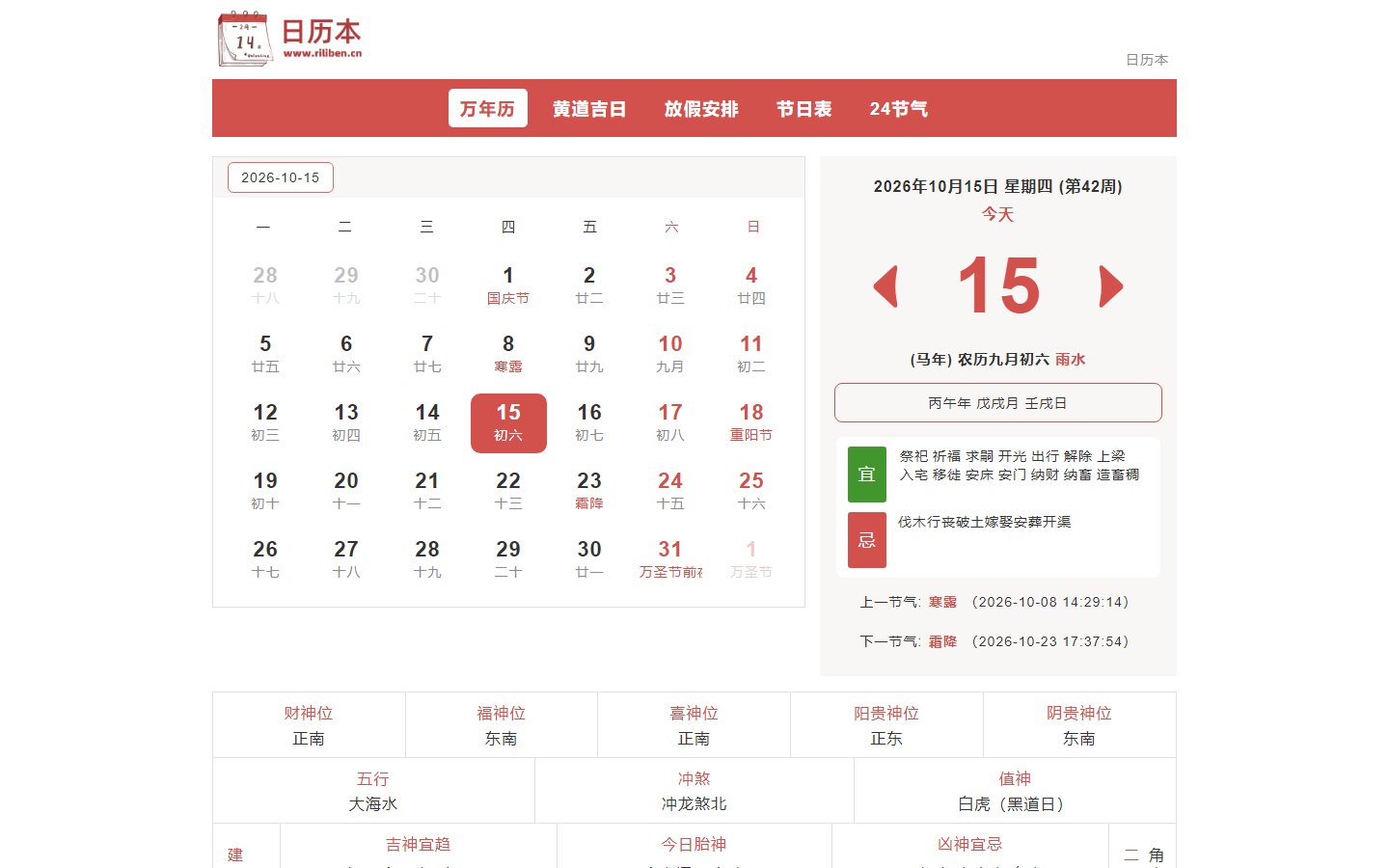1389x868 pixels.
Task: Select October 10 九月
Action: [670, 354]
